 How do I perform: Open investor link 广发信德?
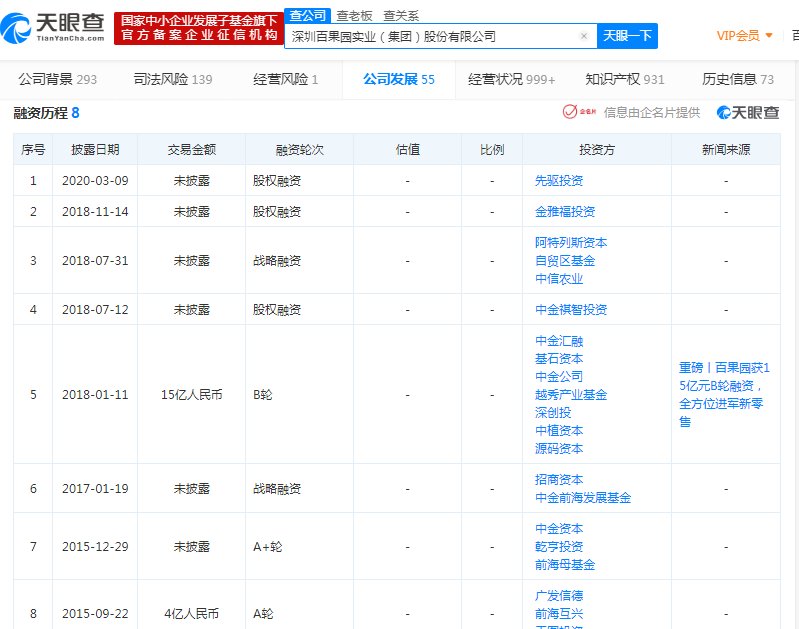[x=559, y=596]
